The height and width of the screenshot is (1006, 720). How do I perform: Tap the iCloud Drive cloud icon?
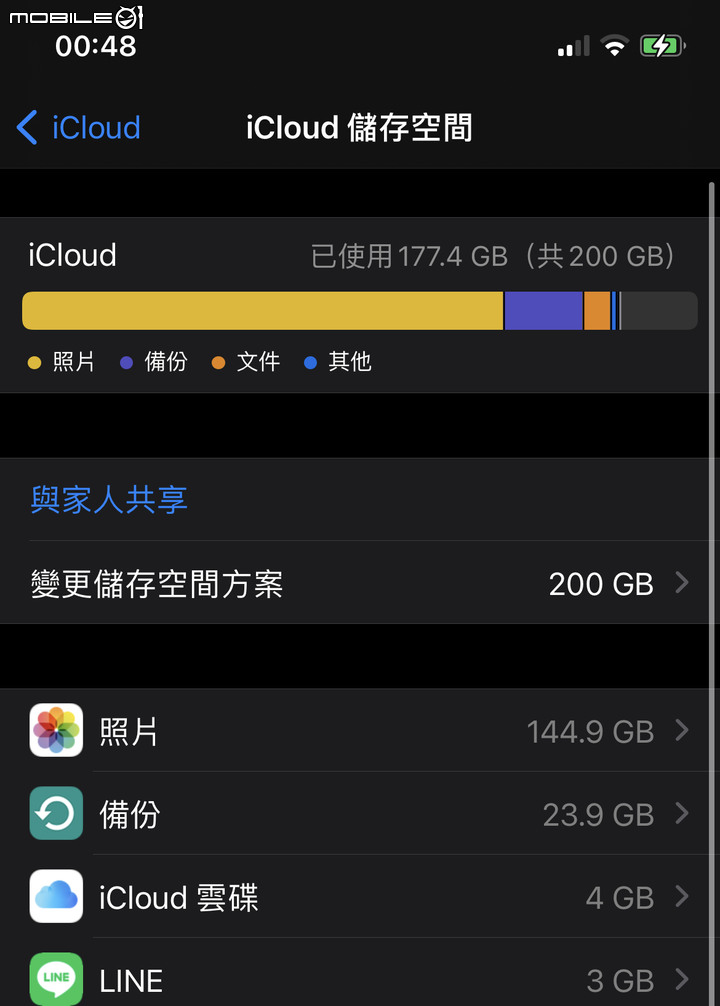pyautogui.click(x=56, y=896)
